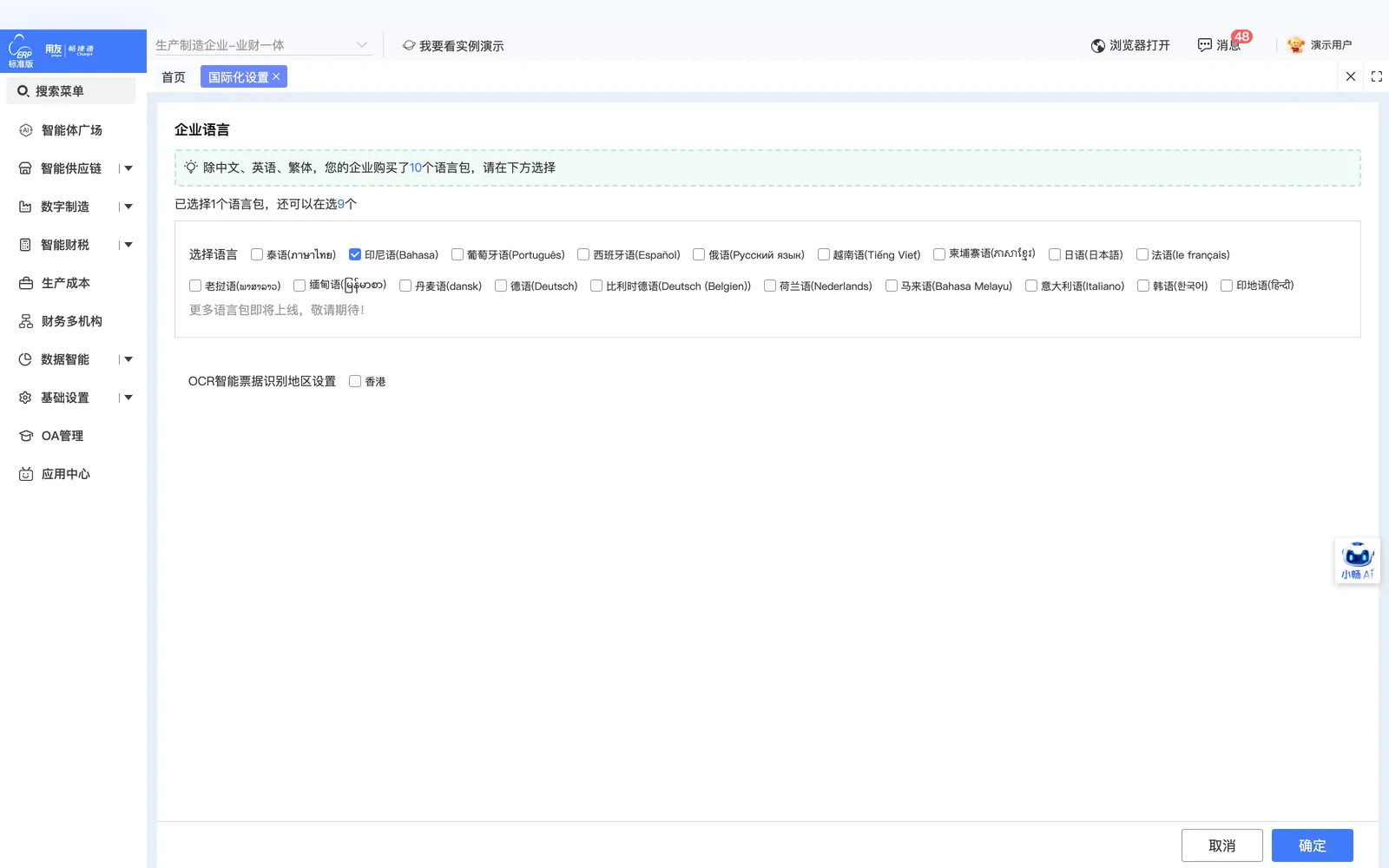The image size is (1389, 868).
Task: Click the 应用中心 icon in sidebar
Action: (x=25, y=474)
